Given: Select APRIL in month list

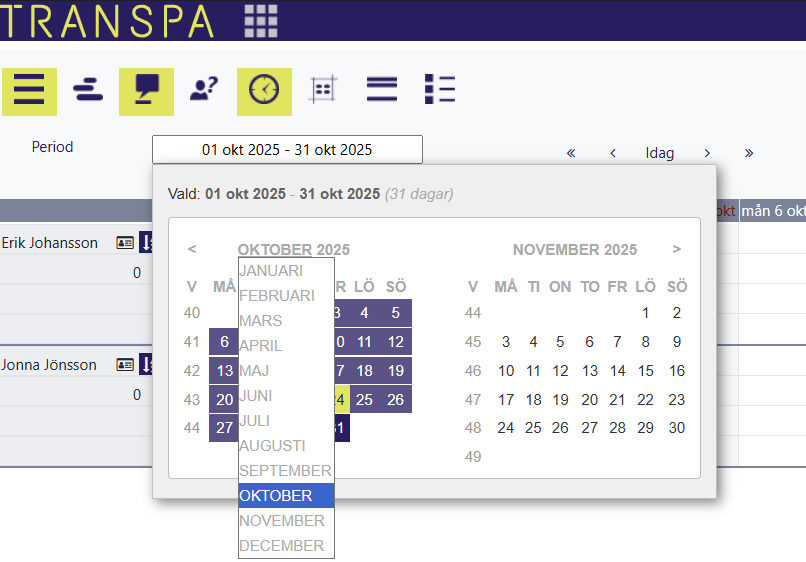Looking at the screenshot, I should 286,346.
